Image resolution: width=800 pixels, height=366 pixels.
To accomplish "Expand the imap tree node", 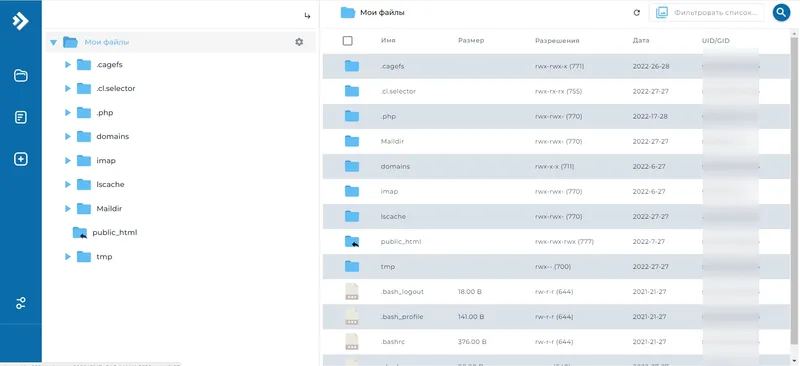I will pyautogui.click(x=67, y=160).
